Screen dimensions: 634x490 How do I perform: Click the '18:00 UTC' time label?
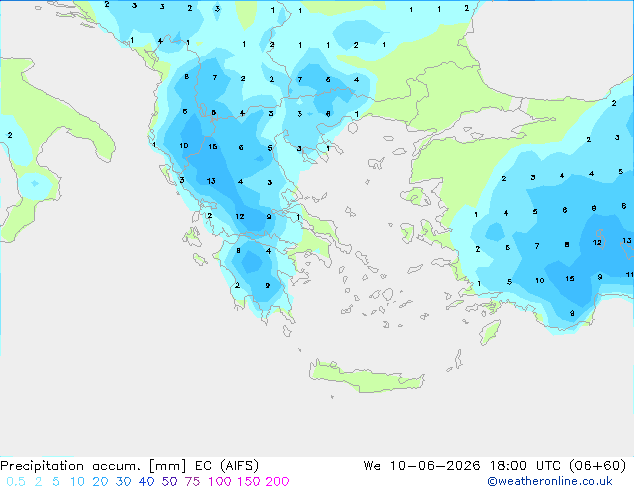click(525, 466)
